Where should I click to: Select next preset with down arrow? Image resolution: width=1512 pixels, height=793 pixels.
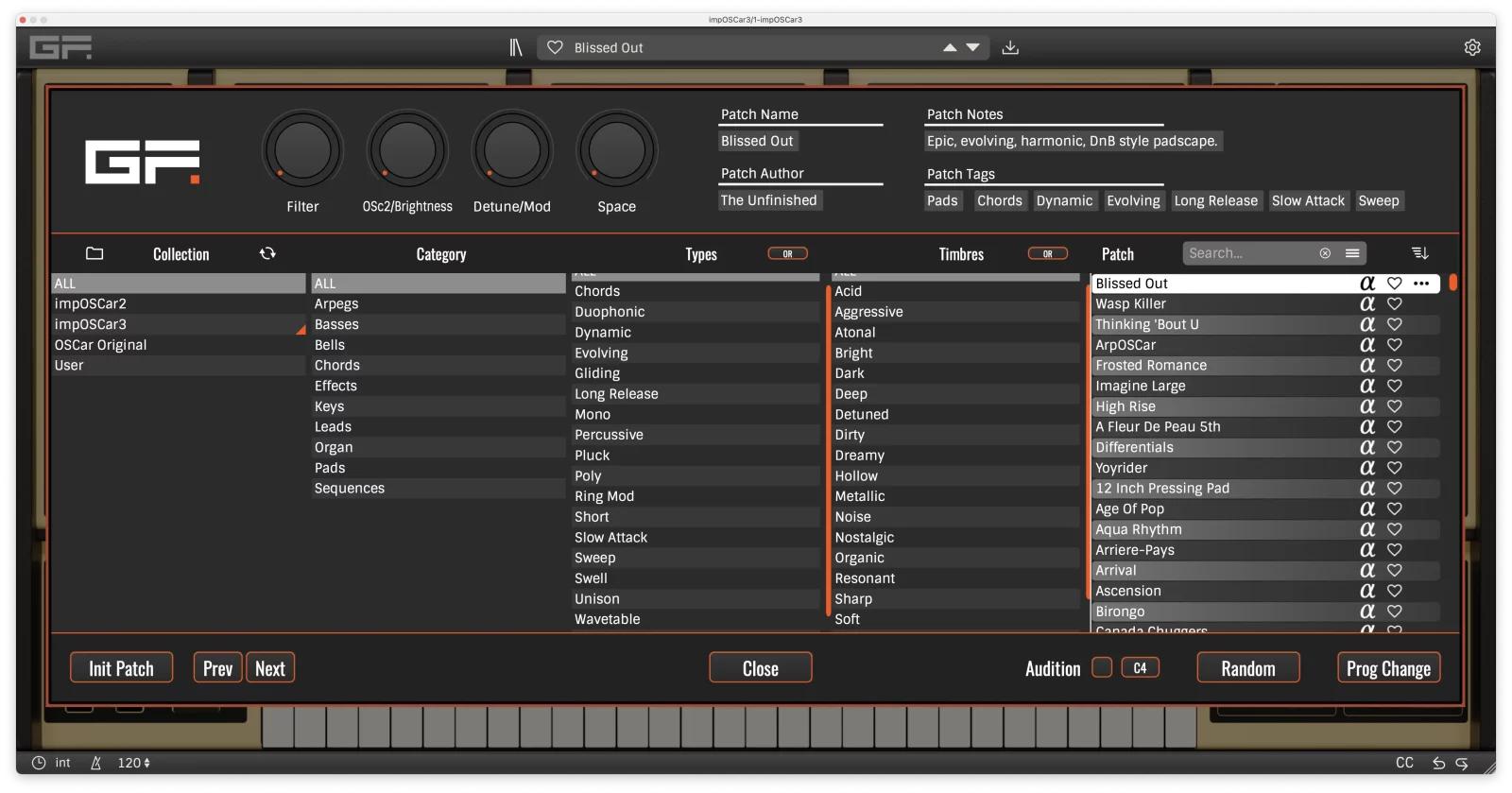(x=972, y=47)
